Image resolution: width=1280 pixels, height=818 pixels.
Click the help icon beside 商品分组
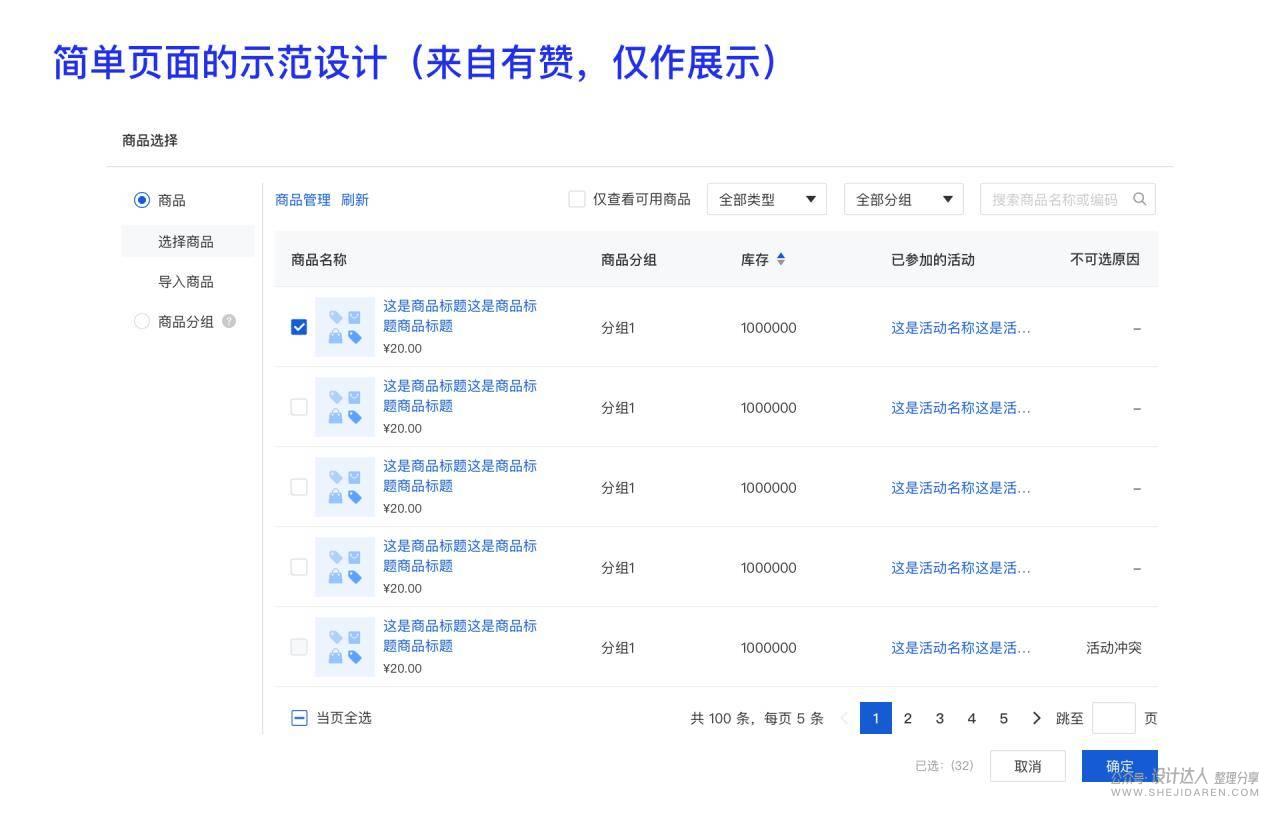click(x=229, y=321)
